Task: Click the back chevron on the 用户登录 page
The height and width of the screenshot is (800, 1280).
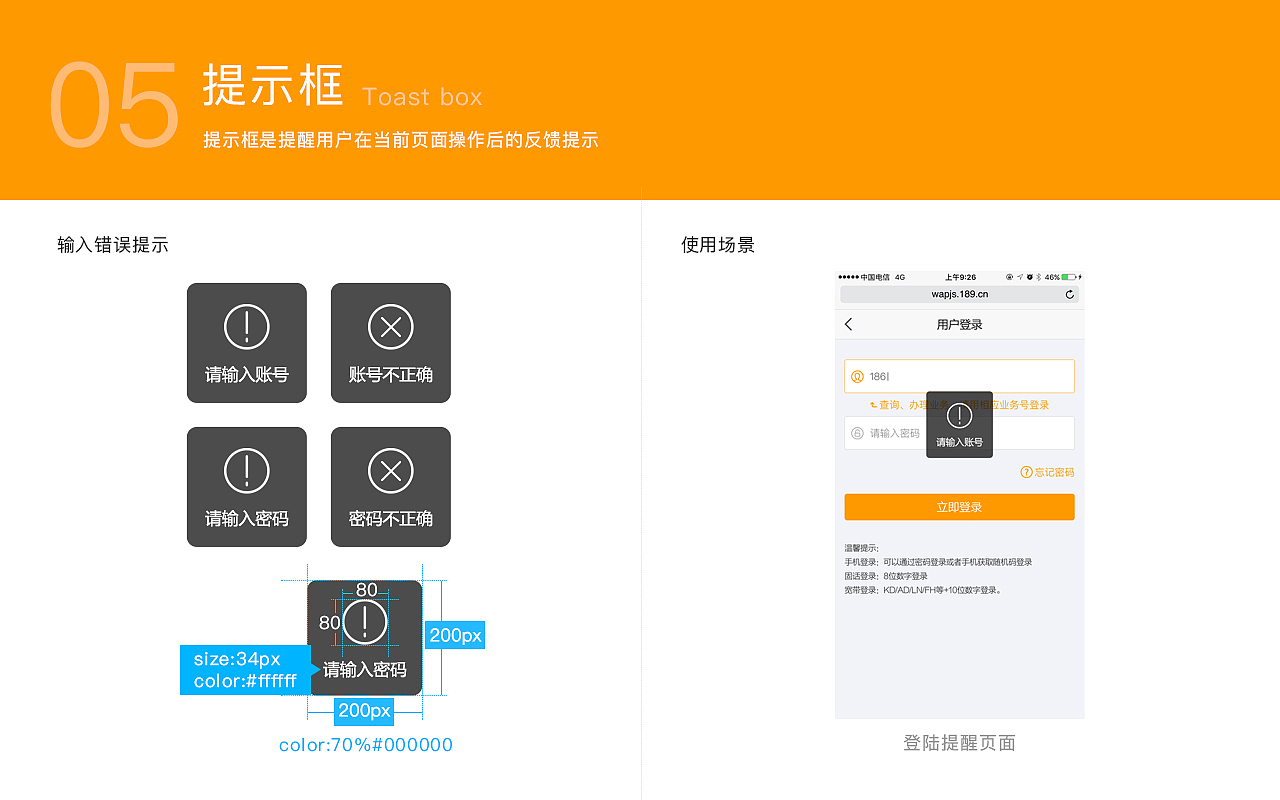Action: 848,324
